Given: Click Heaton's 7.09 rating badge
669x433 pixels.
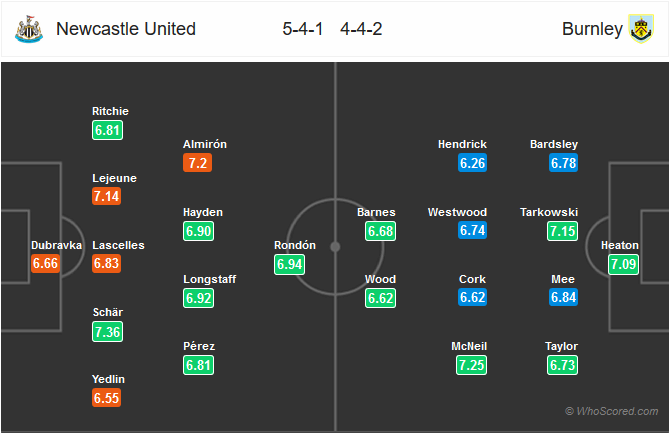Looking at the screenshot, I should [623, 264].
